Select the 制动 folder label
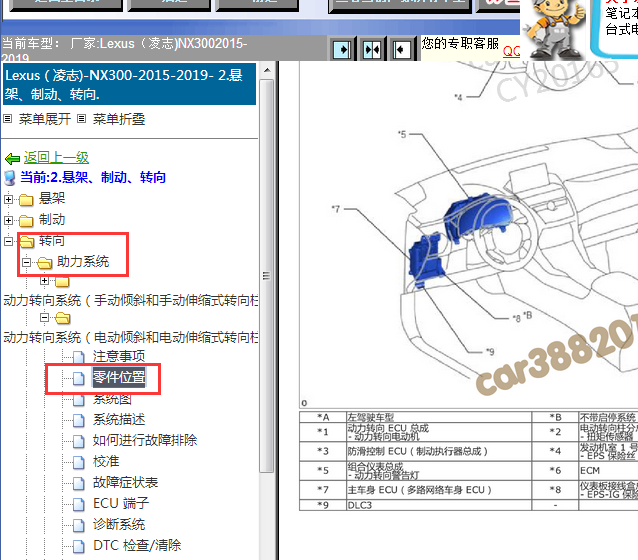Viewport: 638px width, 560px height. (x=52, y=220)
